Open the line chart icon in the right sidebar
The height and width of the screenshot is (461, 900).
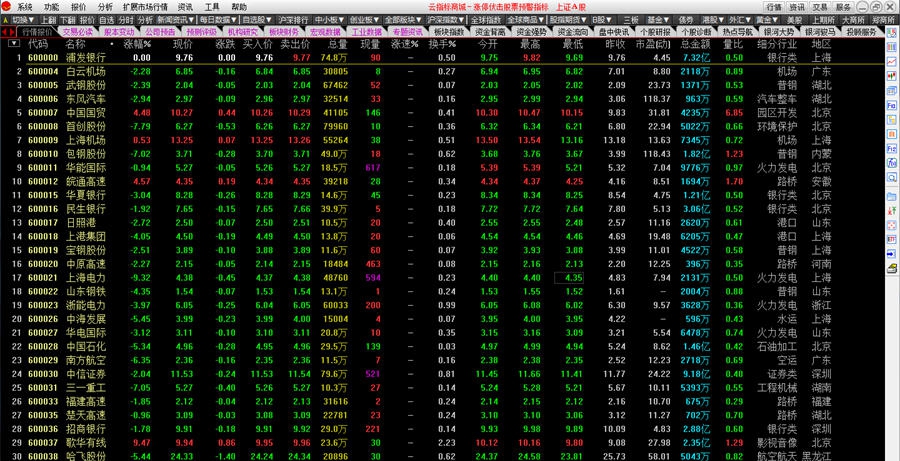[891, 61]
